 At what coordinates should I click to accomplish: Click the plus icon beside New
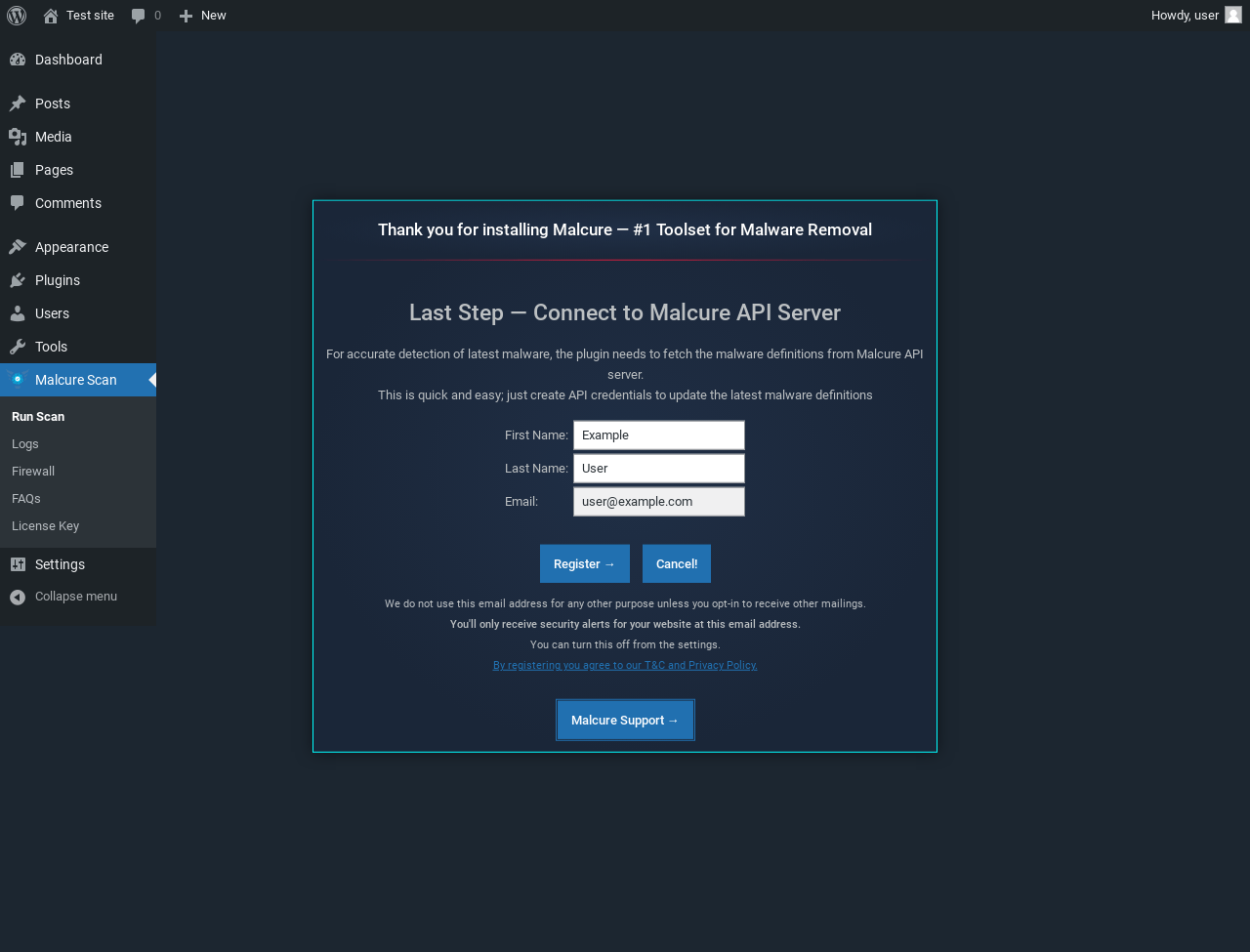pyautogui.click(x=186, y=16)
